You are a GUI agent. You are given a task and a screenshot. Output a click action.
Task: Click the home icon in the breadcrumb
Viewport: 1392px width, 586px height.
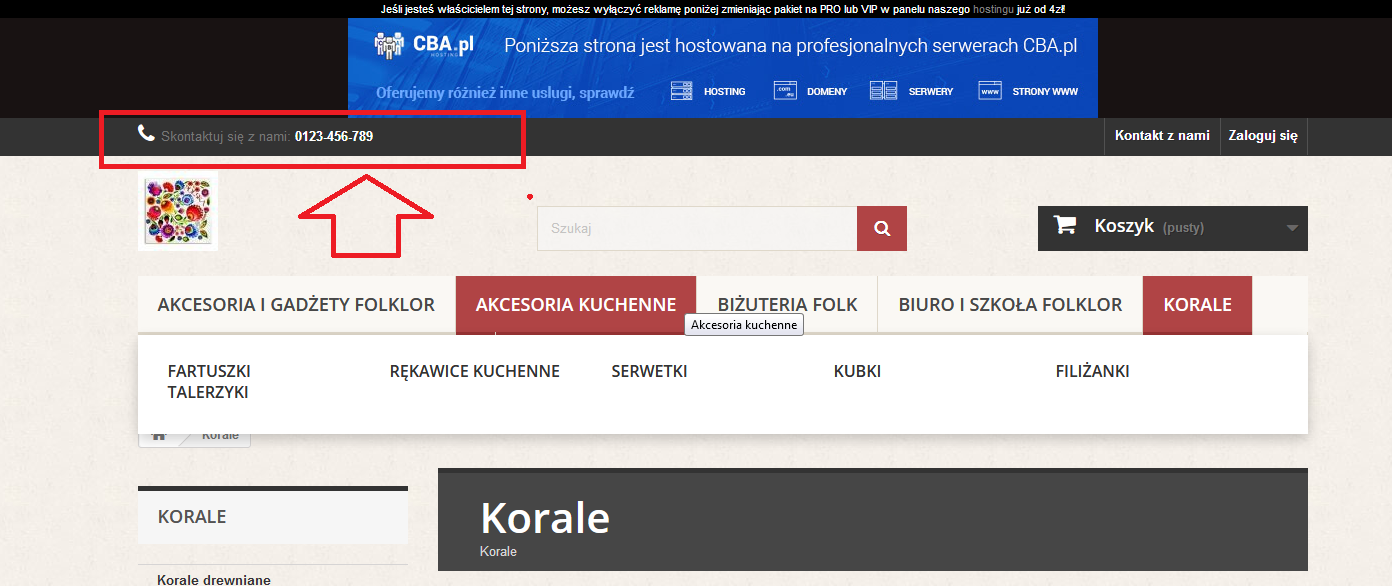pyautogui.click(x=158, y=436)
